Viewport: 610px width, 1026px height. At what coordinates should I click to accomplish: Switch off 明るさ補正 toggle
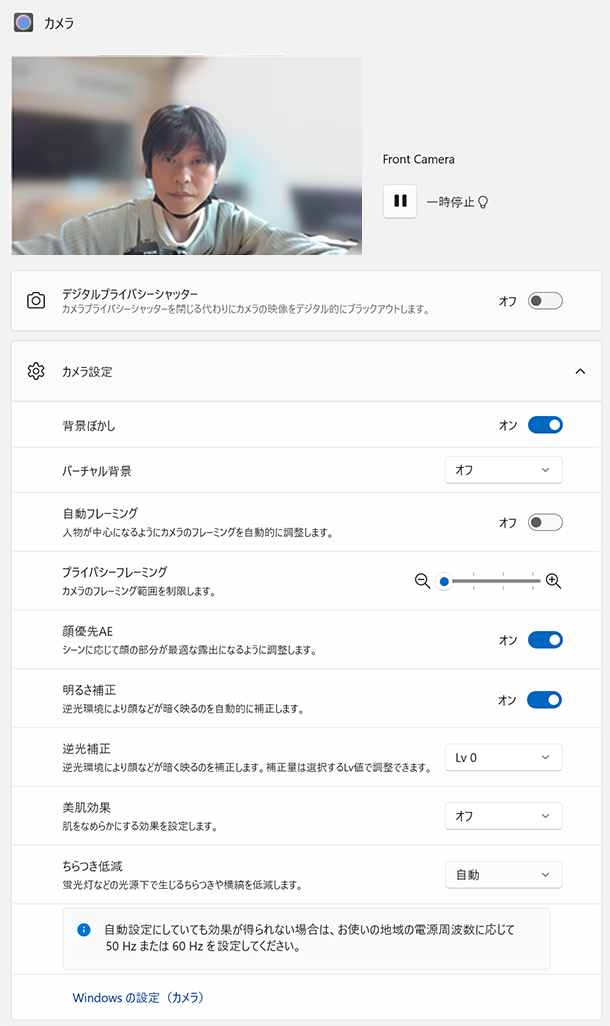[545, 700]
